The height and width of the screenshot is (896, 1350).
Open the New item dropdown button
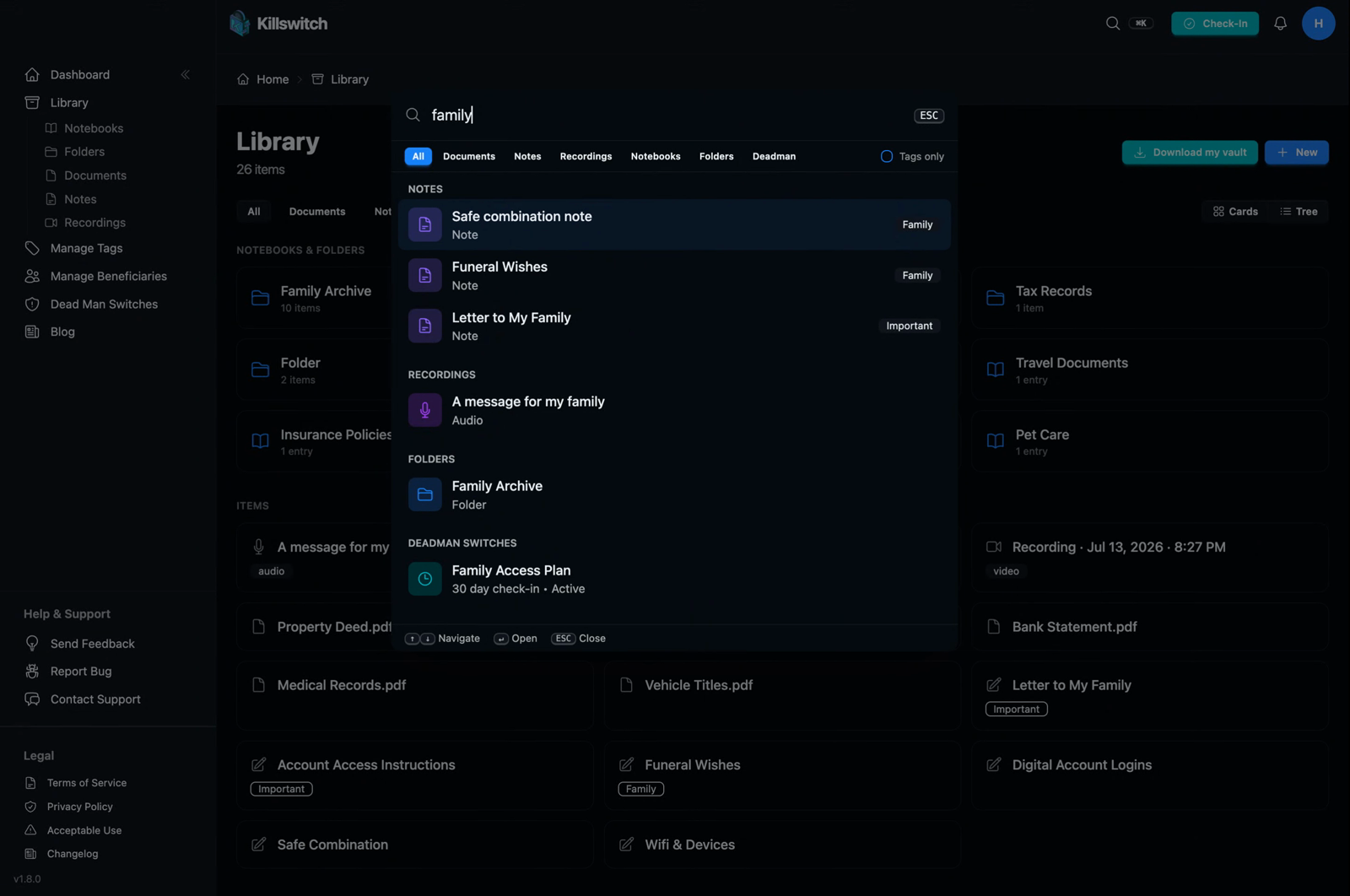tap(1297, 153)
